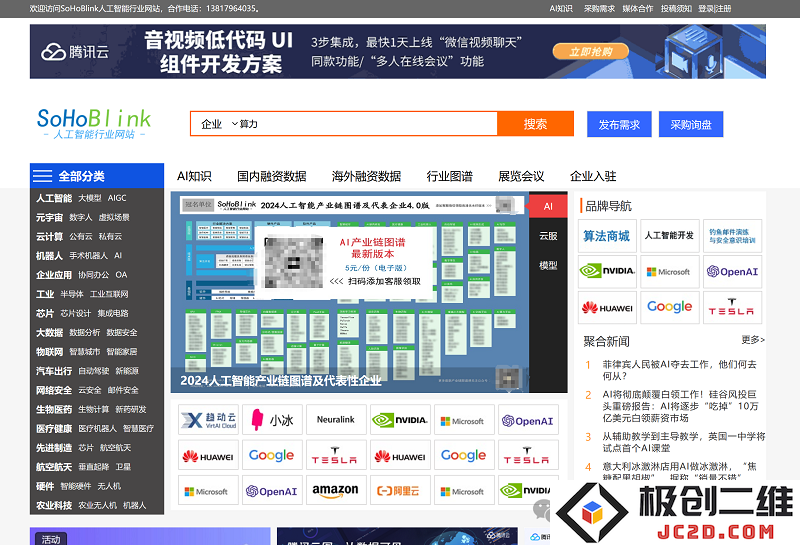Open the top-bar 投稿须知 link
Screen dimensions: 800x545
(x=676, y=9)
